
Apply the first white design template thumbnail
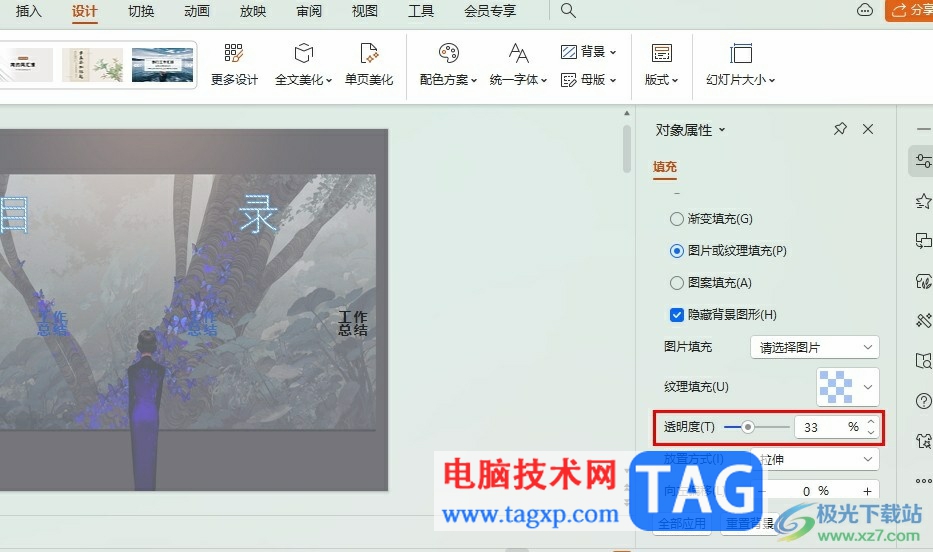pos(26,65)
